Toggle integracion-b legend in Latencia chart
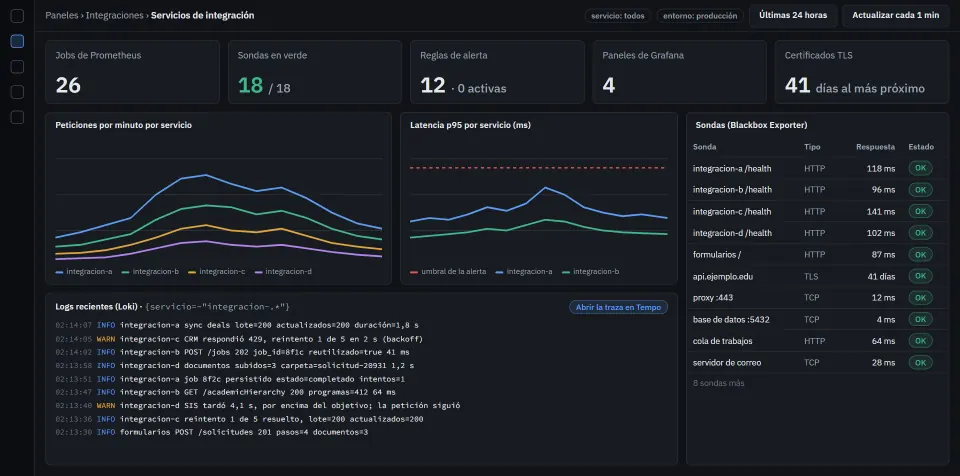Image resolution: width=960 pixels, height=476 pixels. pos(591,271)
